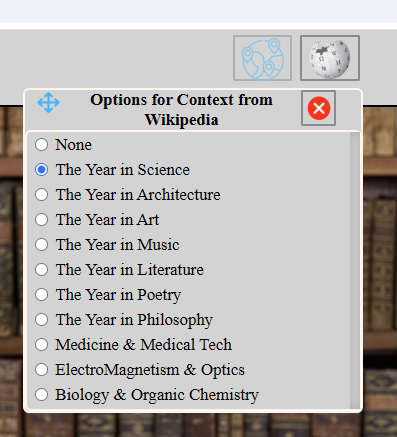Select Medicine & Medical Tech radio button
397x437 pixels.
[42, 345]
